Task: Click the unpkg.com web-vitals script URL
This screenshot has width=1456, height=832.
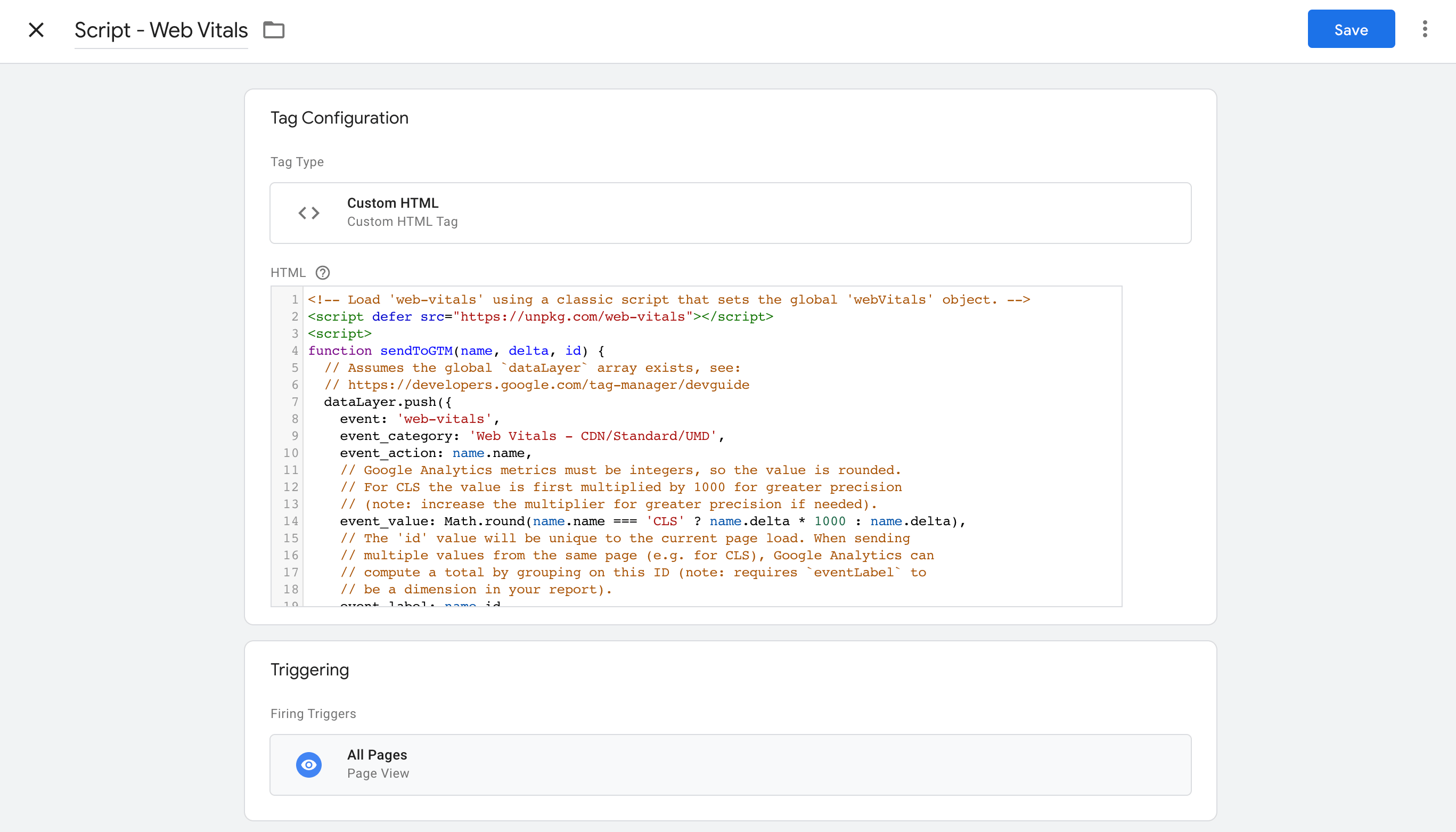Action: 572,316
